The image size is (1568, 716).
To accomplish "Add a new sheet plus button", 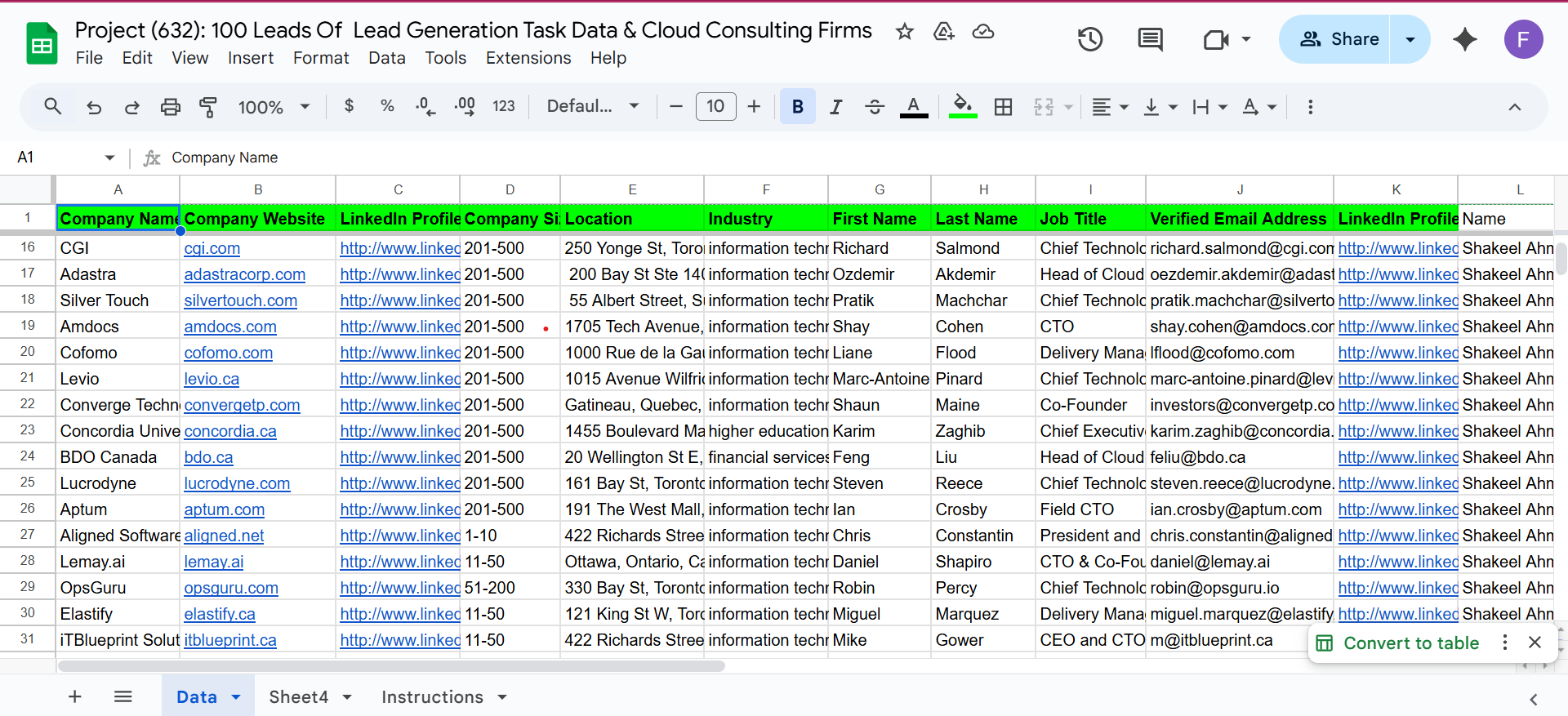I will (x=74, y=696).
